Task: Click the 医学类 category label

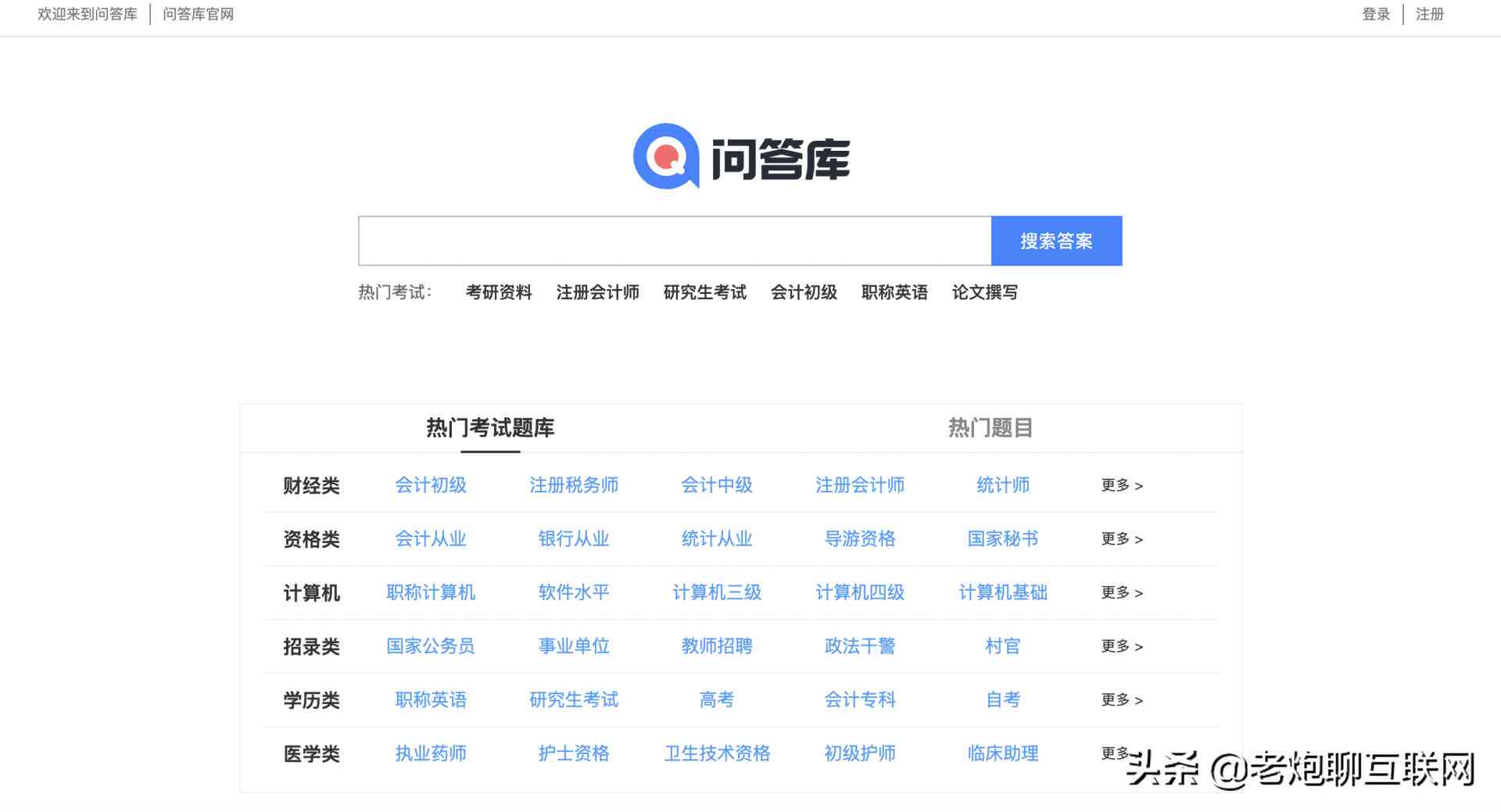Action: pos(311,754)
